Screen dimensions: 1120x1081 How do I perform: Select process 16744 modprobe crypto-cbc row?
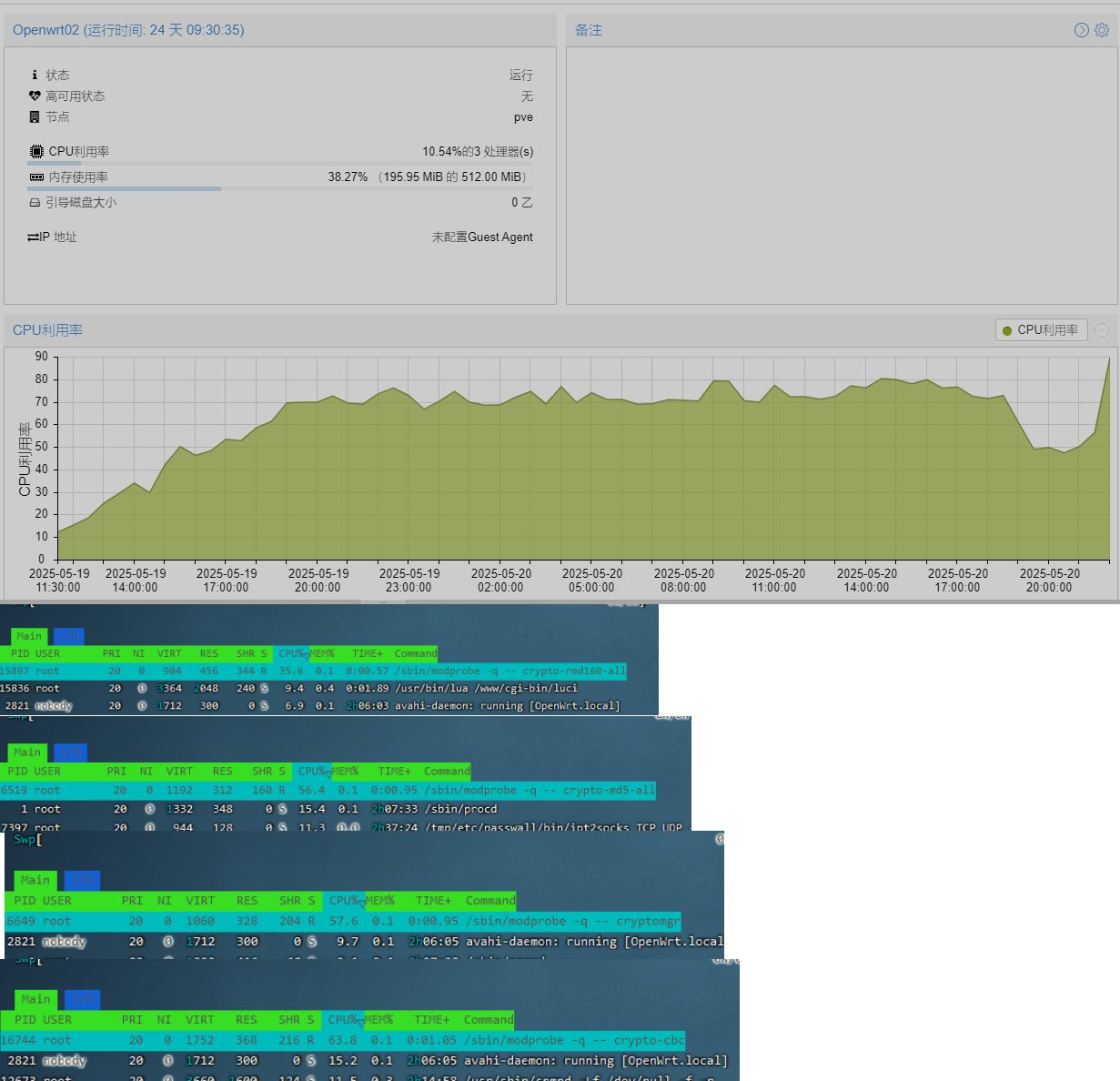tap(342, 1040)
